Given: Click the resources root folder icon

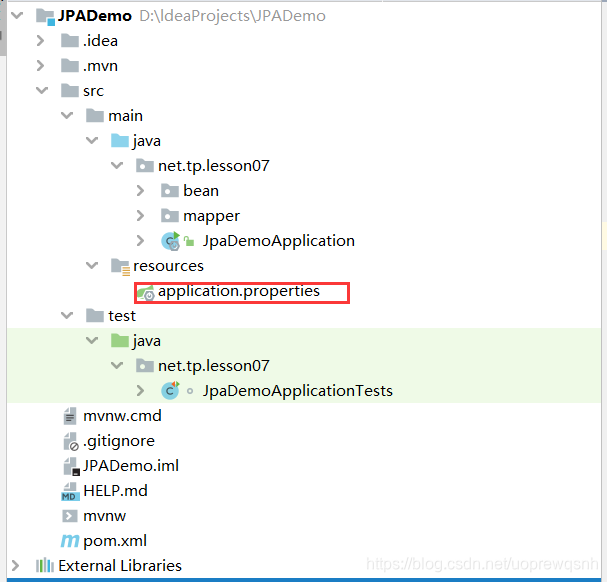Looking at the screenshot, I should click(120, 267).
